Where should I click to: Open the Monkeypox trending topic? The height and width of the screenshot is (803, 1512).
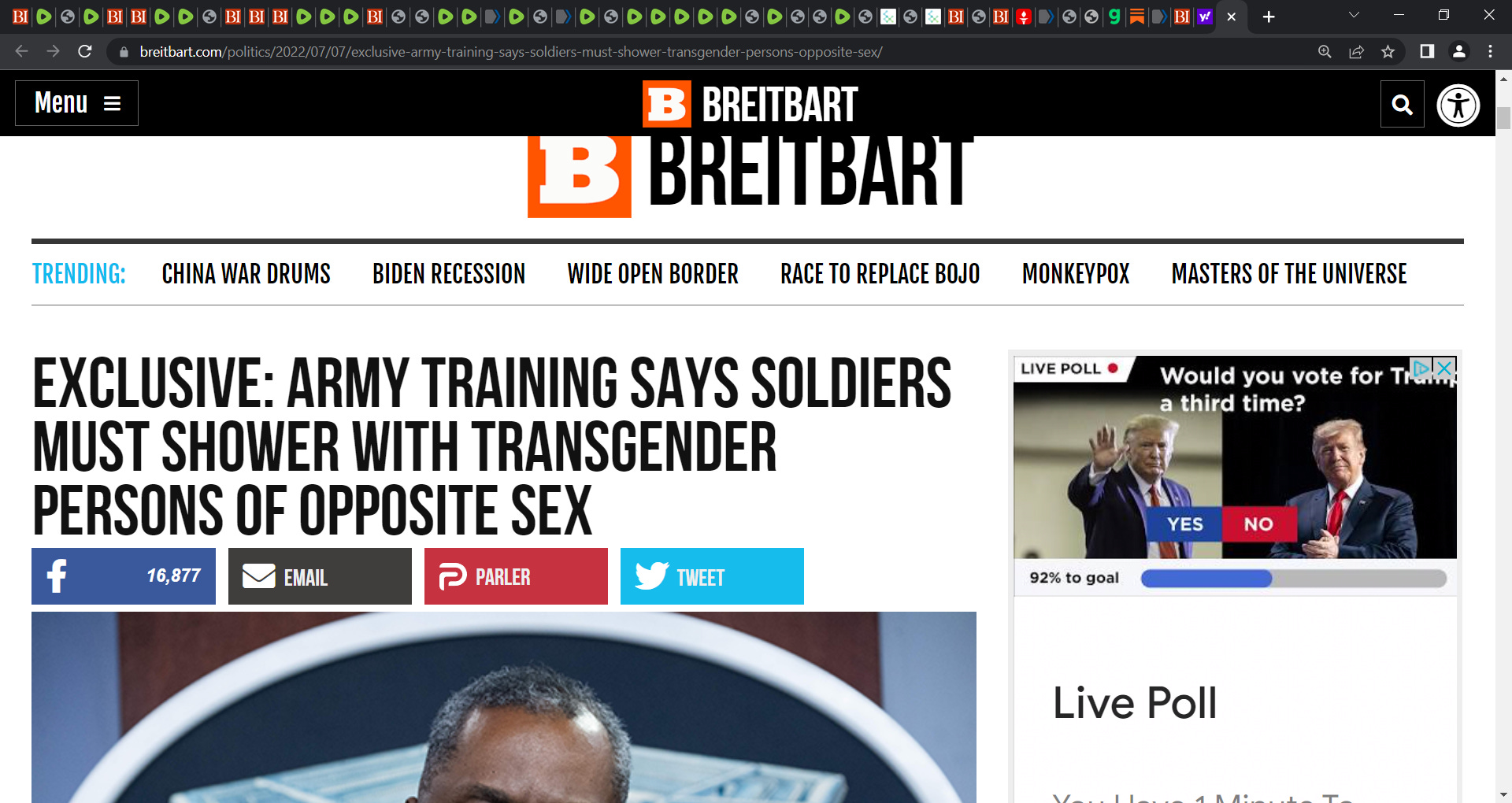coord(1075,274)
